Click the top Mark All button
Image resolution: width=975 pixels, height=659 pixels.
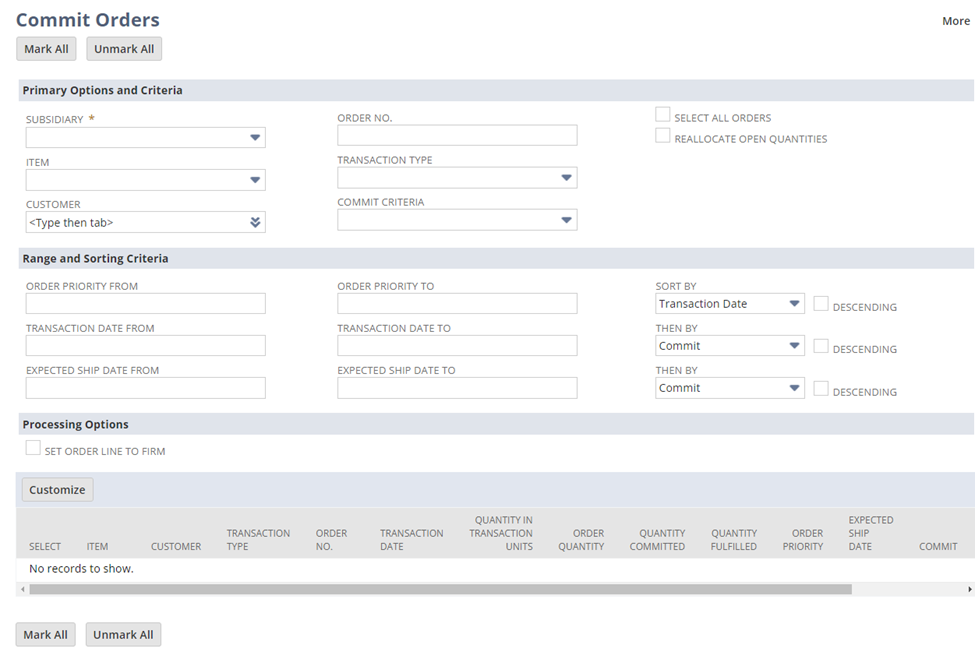click(x=45, y=48)
